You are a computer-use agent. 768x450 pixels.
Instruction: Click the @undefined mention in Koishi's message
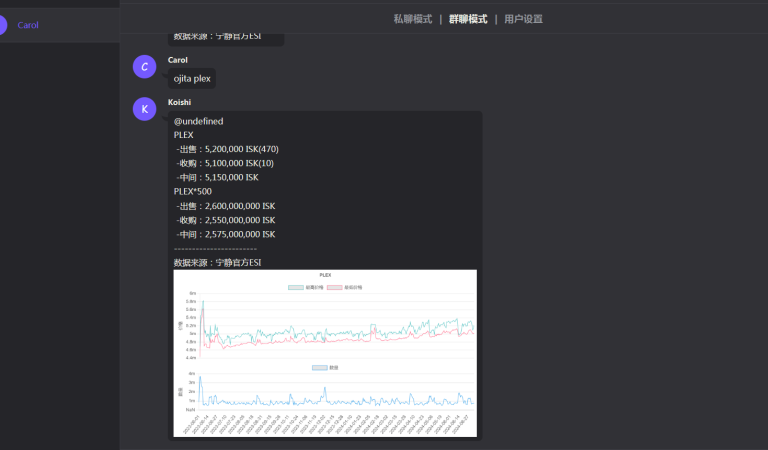(x=198, y=121)
